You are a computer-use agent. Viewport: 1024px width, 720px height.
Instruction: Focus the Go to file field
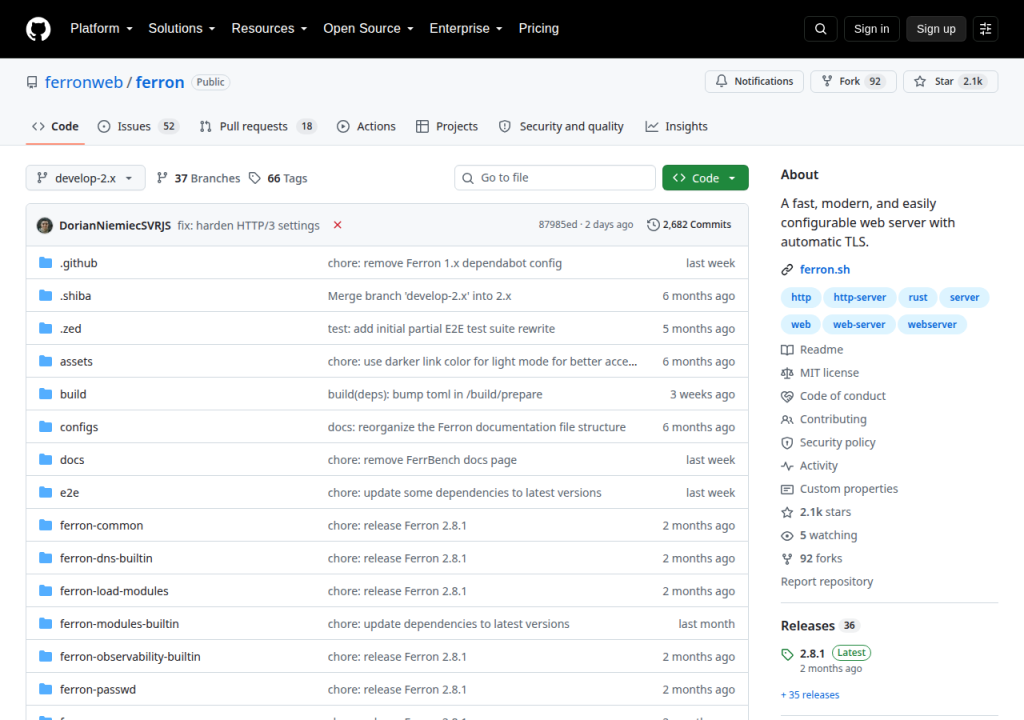click(554, 178)
